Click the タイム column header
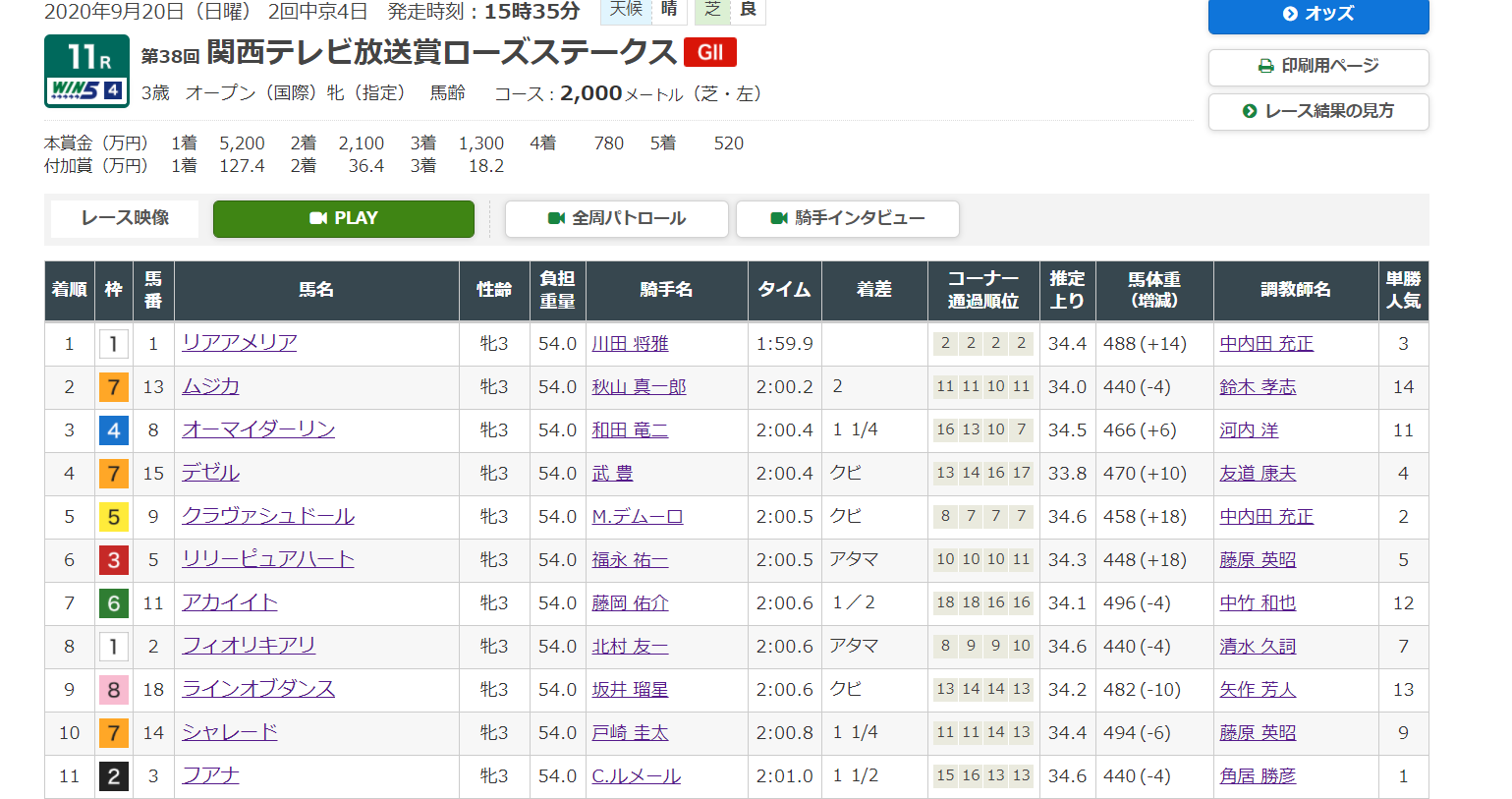 784,290
